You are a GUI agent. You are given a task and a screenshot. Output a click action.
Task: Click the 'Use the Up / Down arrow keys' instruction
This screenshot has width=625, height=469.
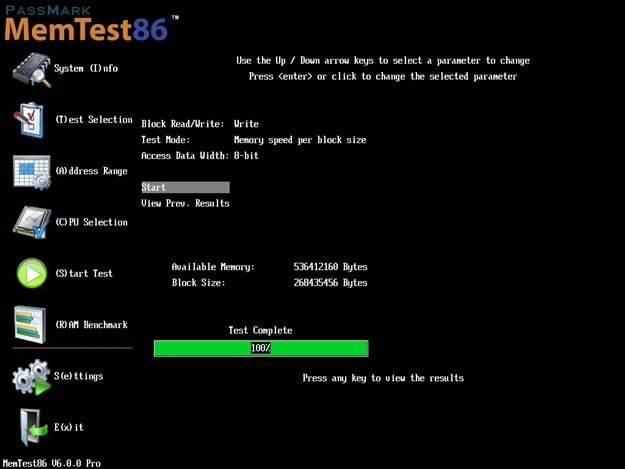383,61
